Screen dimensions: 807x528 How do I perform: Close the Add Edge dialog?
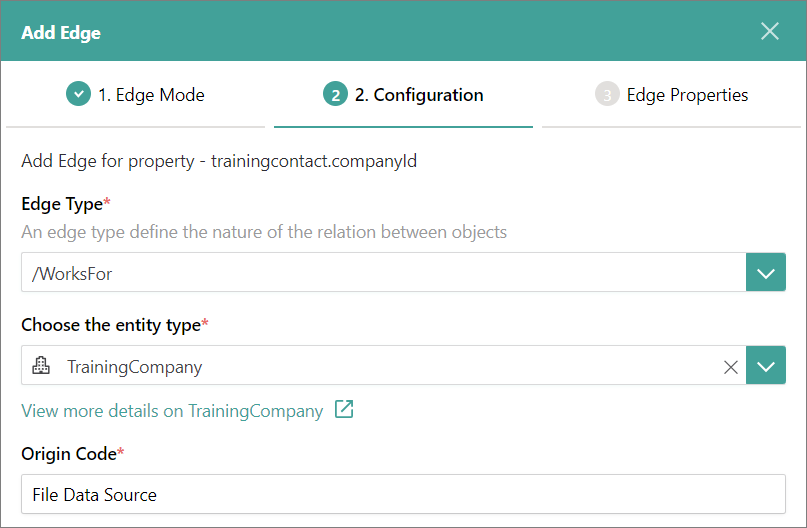click(x=769, y=31)
